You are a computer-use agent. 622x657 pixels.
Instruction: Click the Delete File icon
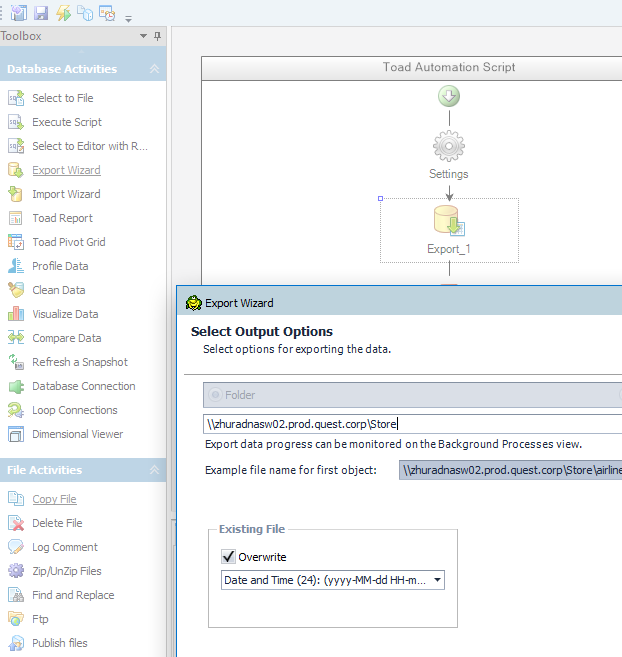(16, 523)
